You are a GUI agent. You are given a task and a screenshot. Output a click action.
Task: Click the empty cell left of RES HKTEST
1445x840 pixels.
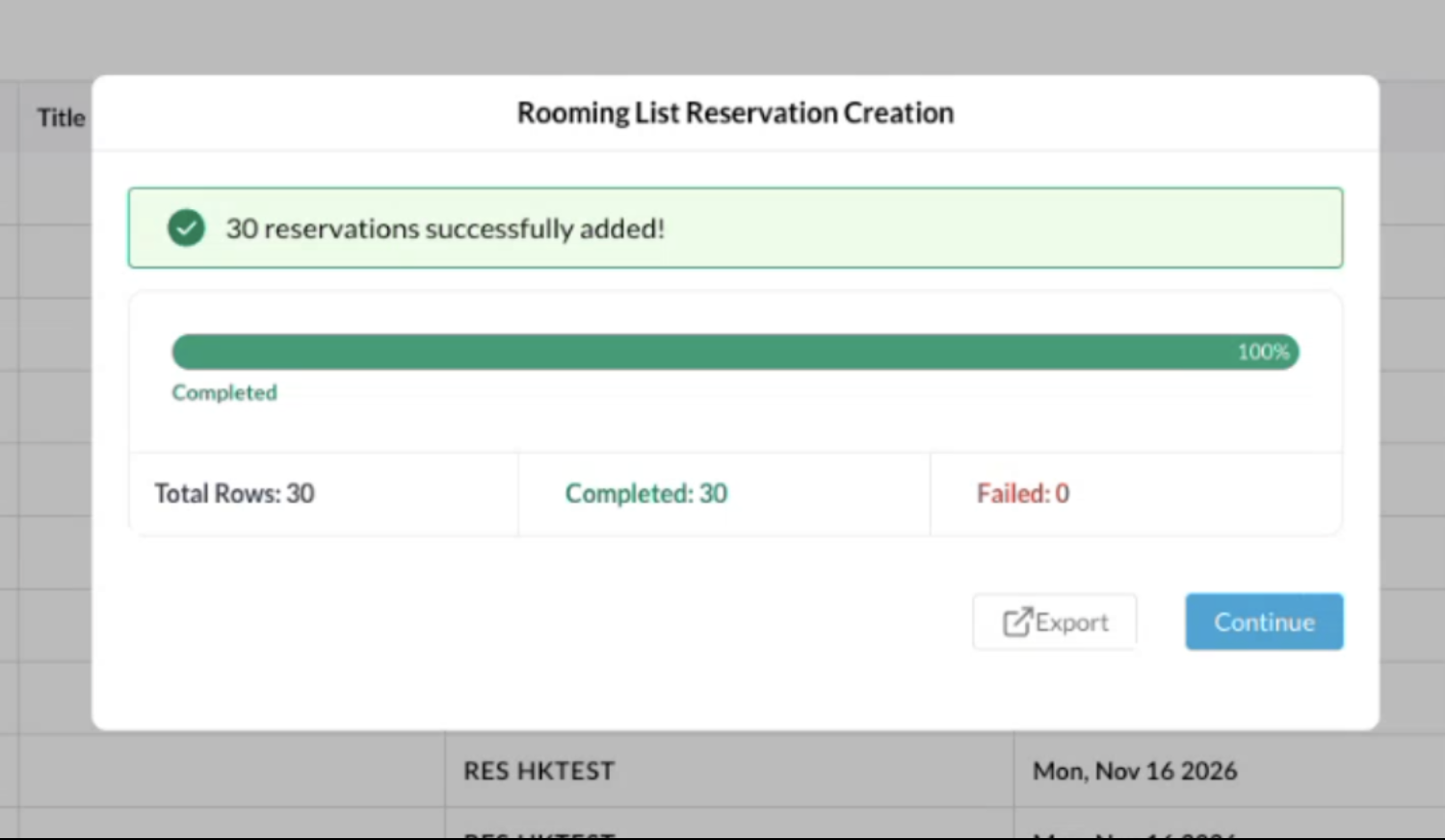231,771
